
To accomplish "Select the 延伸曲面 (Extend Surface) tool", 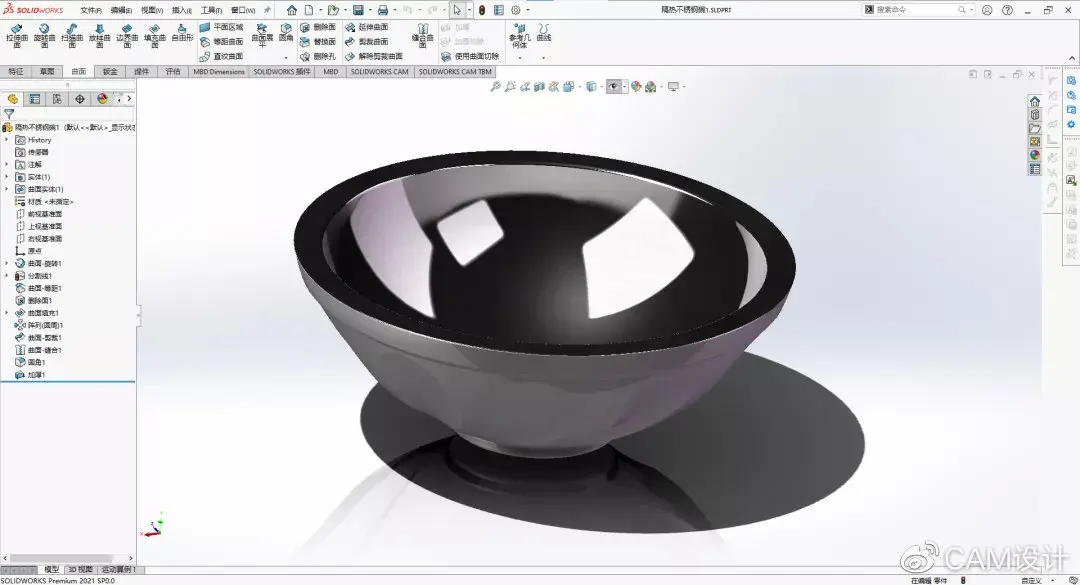I will point(366,27).
